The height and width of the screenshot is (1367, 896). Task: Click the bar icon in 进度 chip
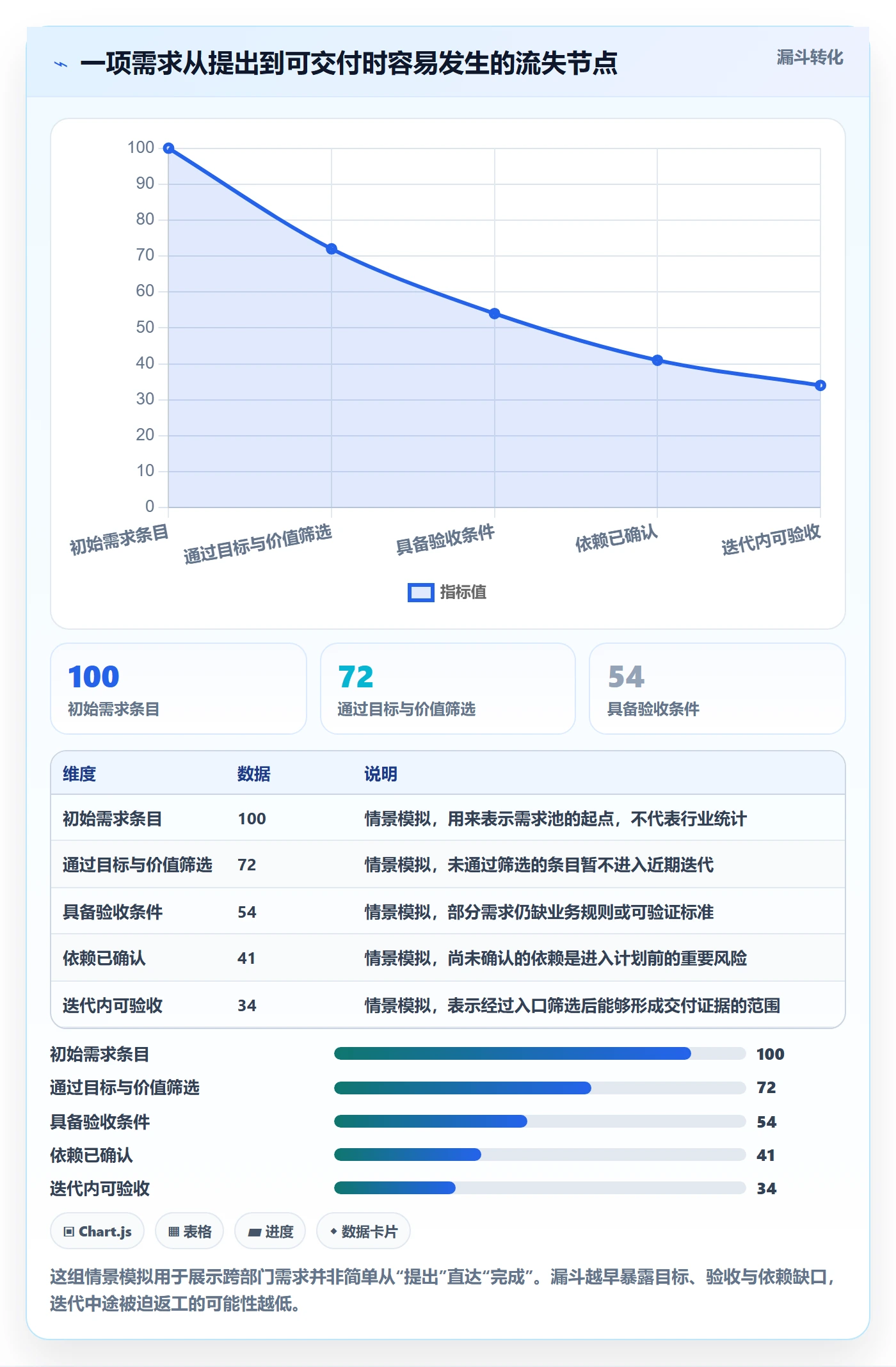[255, 1233]
